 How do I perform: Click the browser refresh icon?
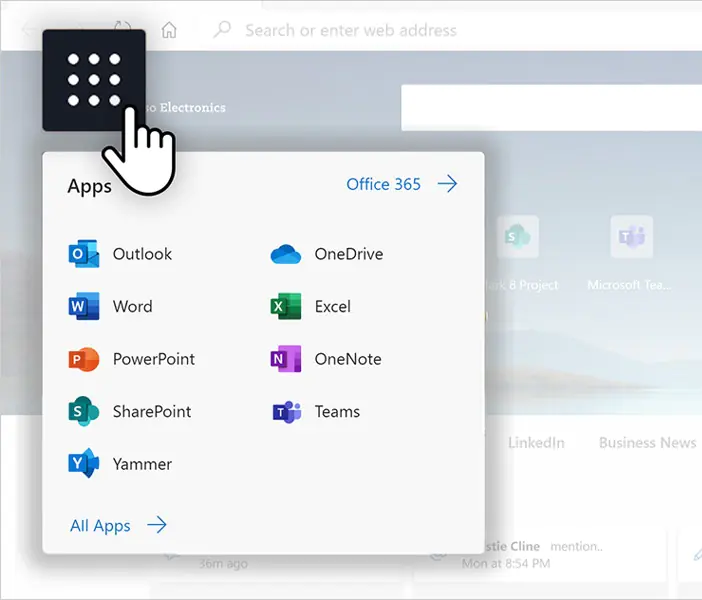click(122, 28)
